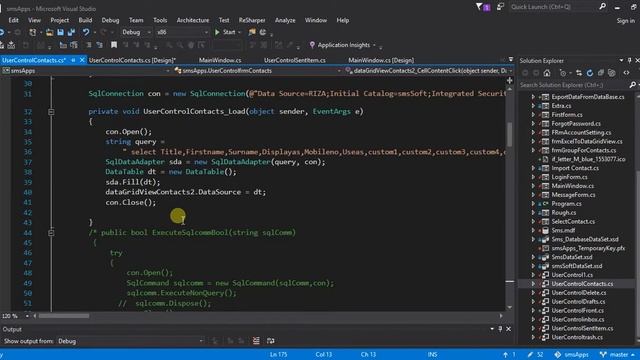Open the Application Insights dropdown arrow
640x360 pixels.
coord(374,45)
